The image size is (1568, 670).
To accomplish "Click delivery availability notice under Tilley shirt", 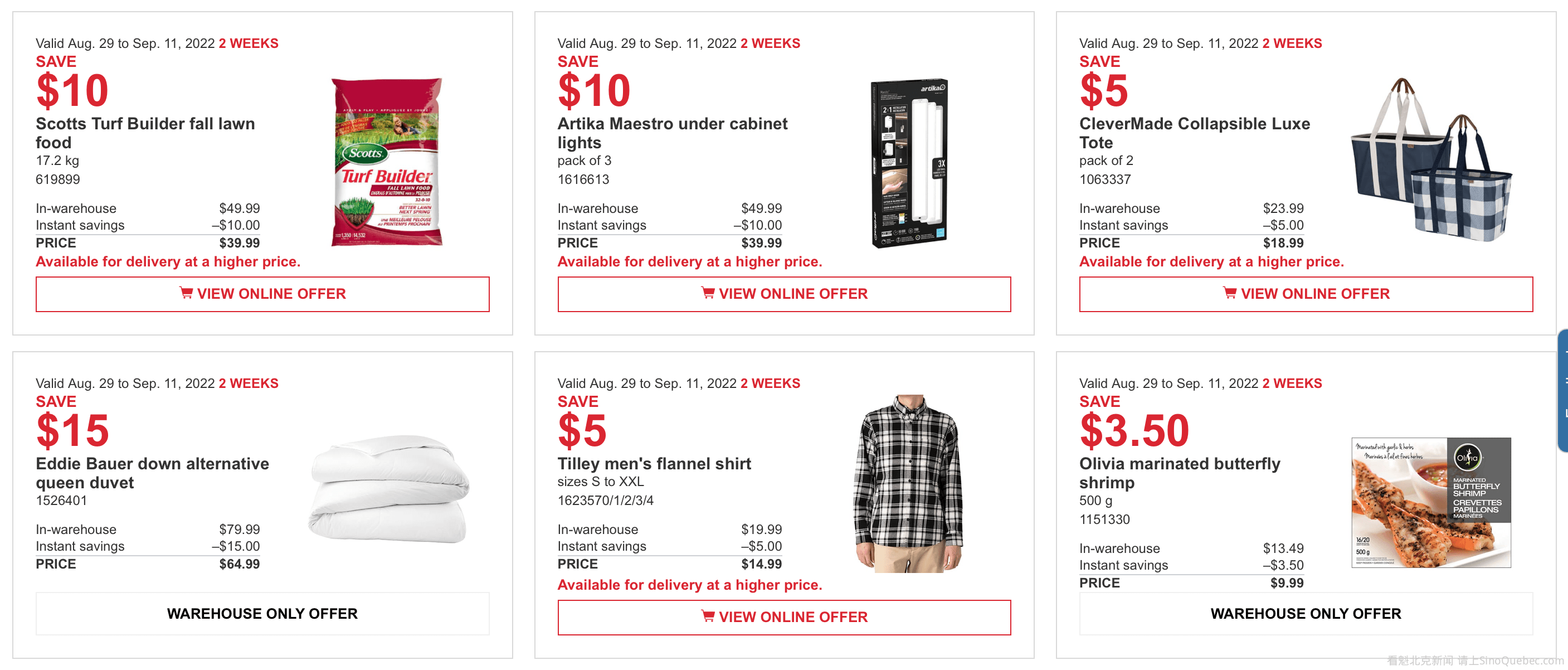I will click(x=689, y=585).
